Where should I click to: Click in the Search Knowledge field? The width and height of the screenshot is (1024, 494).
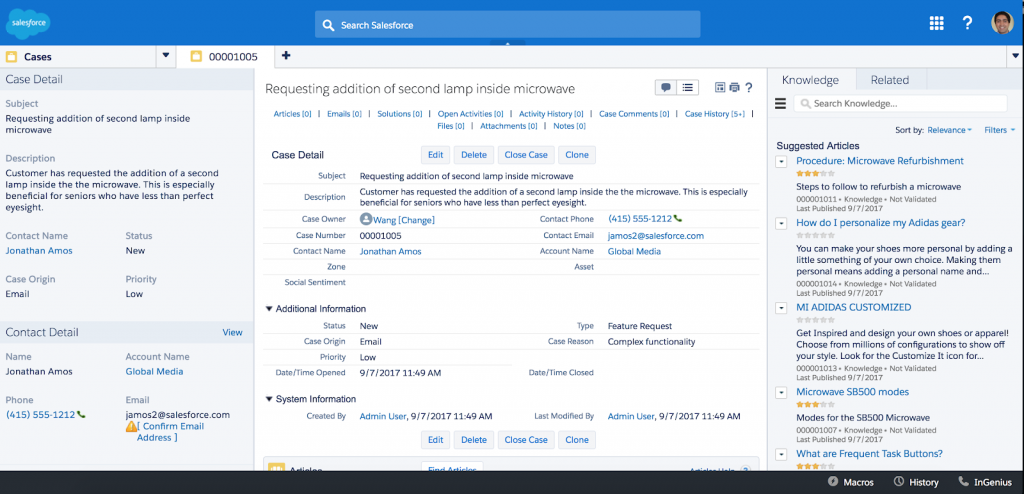coord(901,103)
